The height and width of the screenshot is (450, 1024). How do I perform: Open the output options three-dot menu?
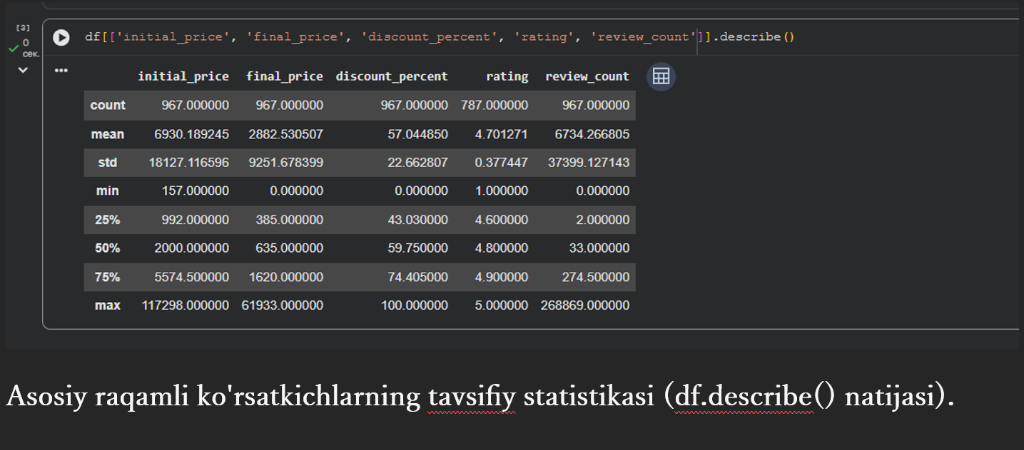click(x=61, y=70)
